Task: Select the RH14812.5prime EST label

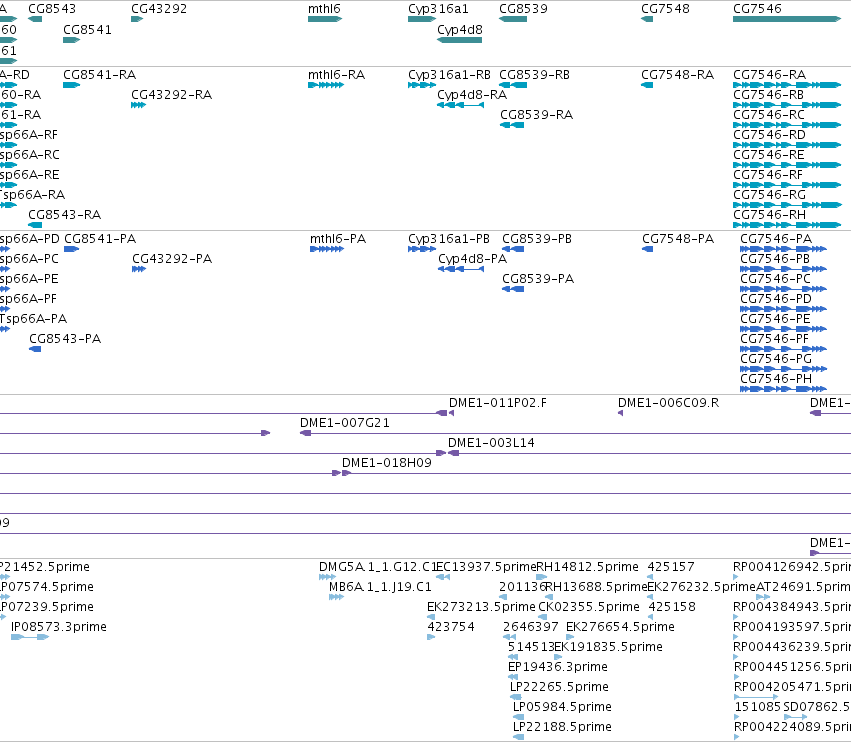Action: 587,567
